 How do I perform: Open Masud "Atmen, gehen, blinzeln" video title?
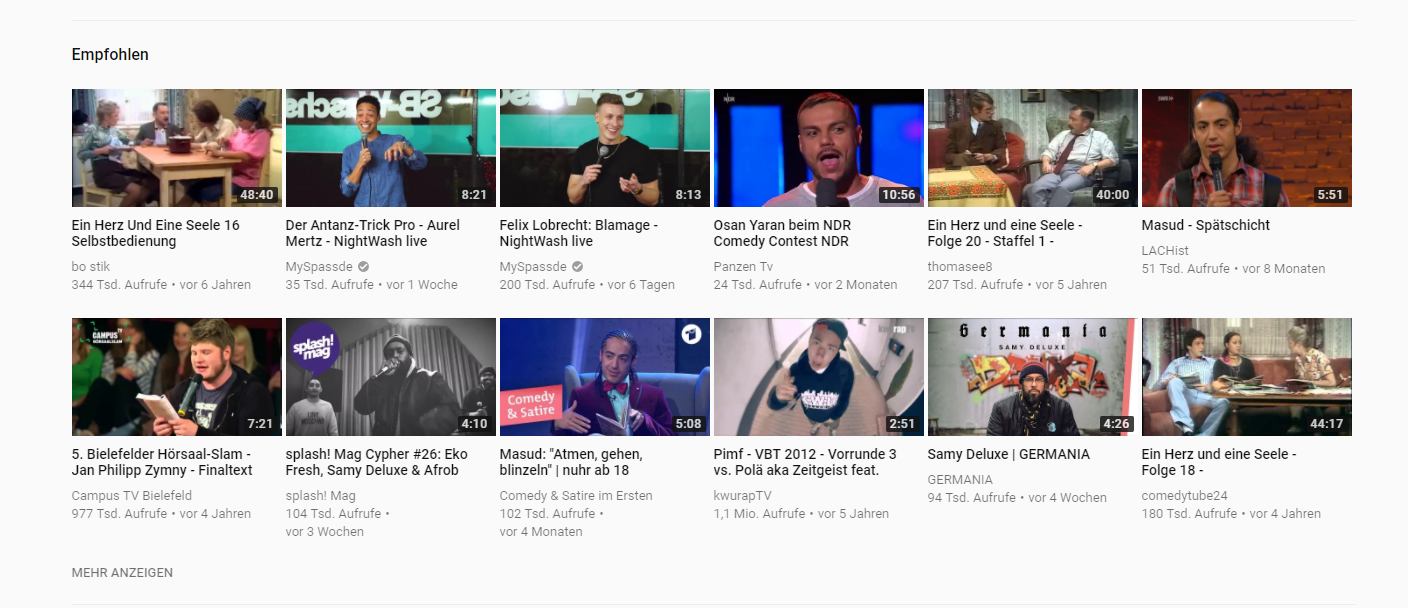coord(570,462)
